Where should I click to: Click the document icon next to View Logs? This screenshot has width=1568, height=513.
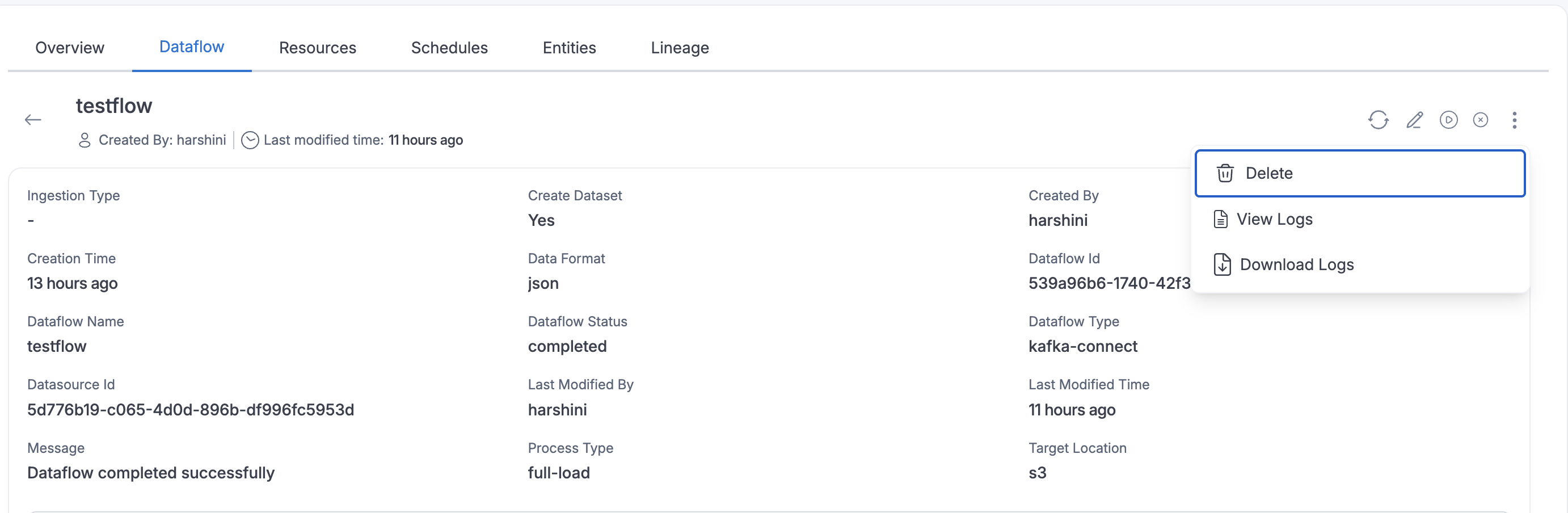(1220, 219)
